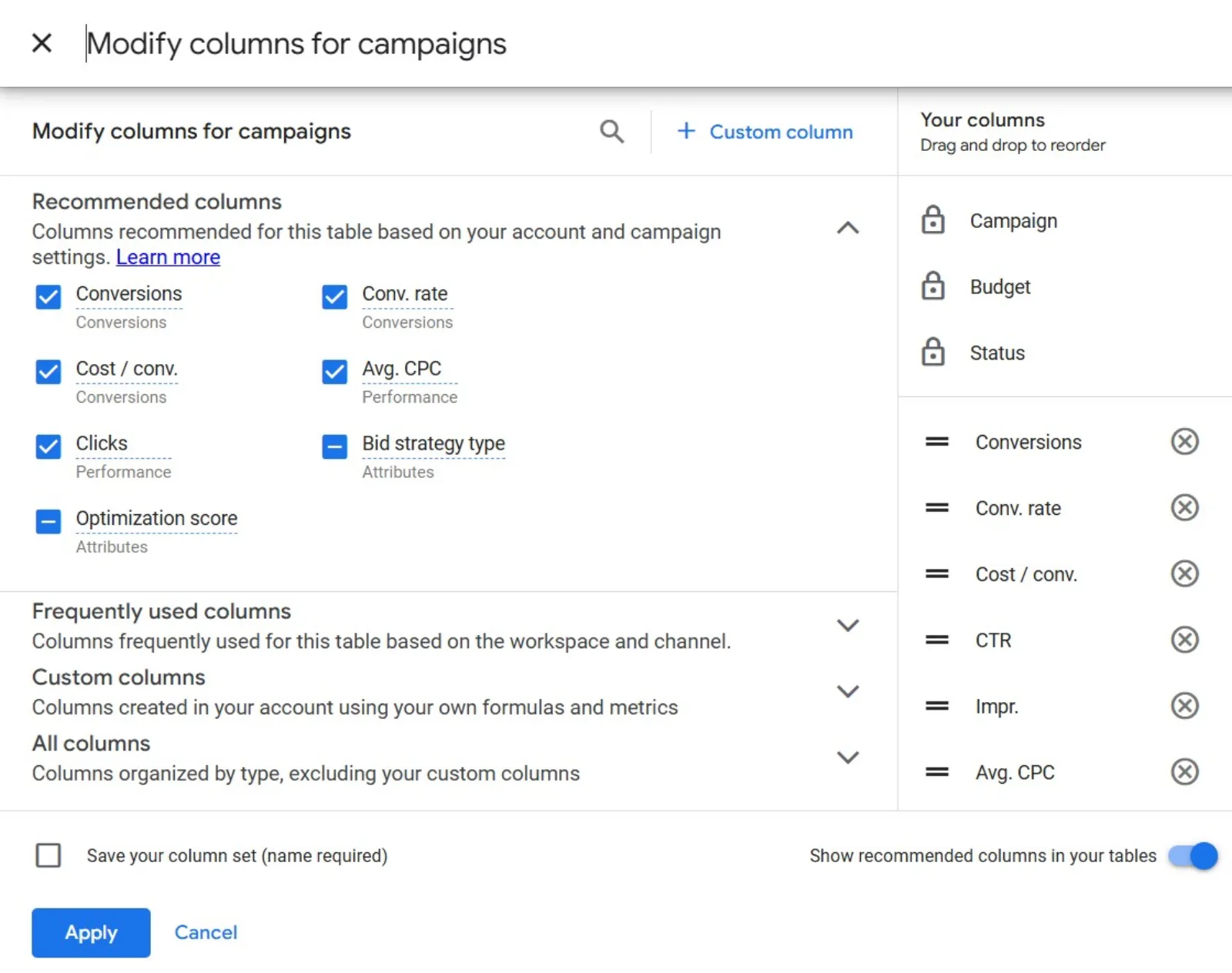1232x973 pixels.
Task: Select the Status locked column label
Action: 997,353
